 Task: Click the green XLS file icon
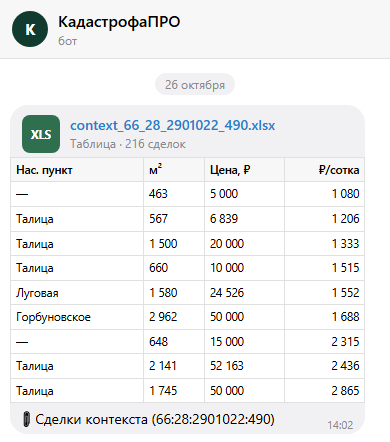[41, 134]
